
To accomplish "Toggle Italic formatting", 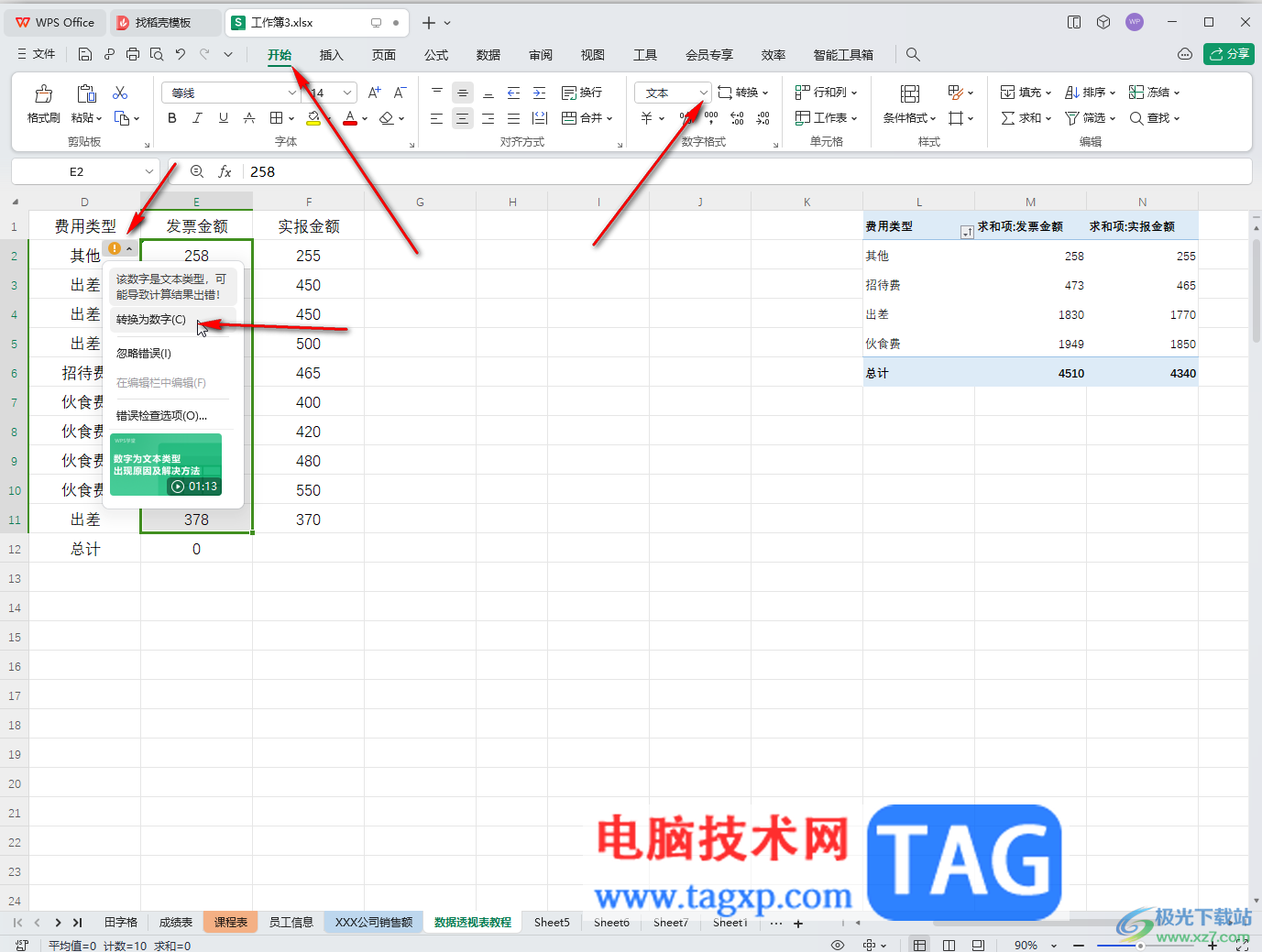I will point(197,118).
